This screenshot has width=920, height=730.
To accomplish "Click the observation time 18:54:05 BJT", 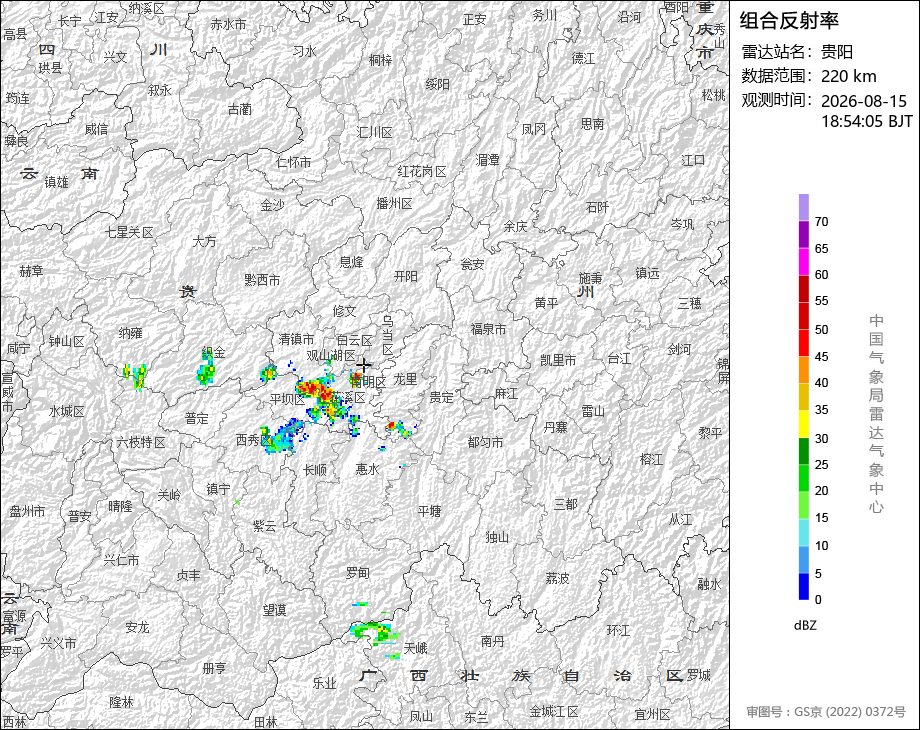I will tap(867, 121).
